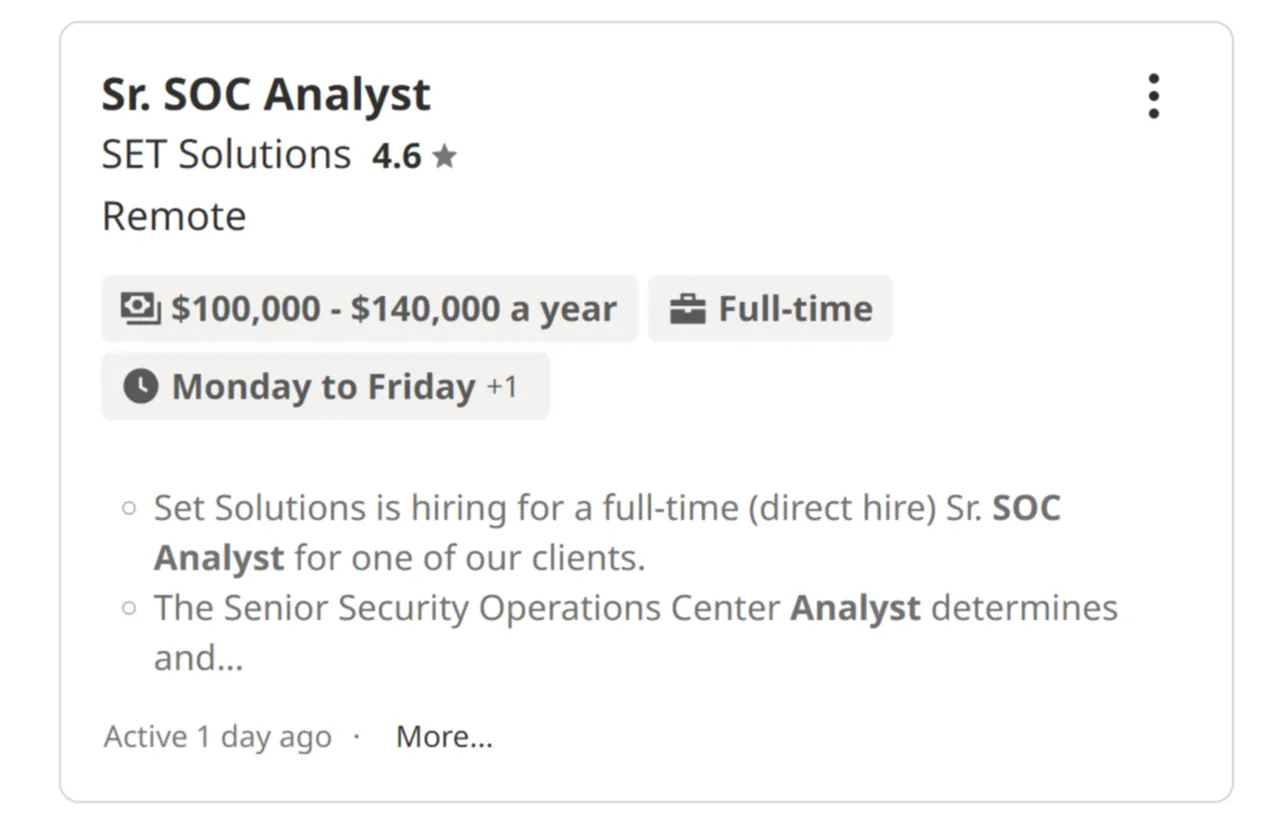Click the Full-time job type label

click(x=795, y=308)
